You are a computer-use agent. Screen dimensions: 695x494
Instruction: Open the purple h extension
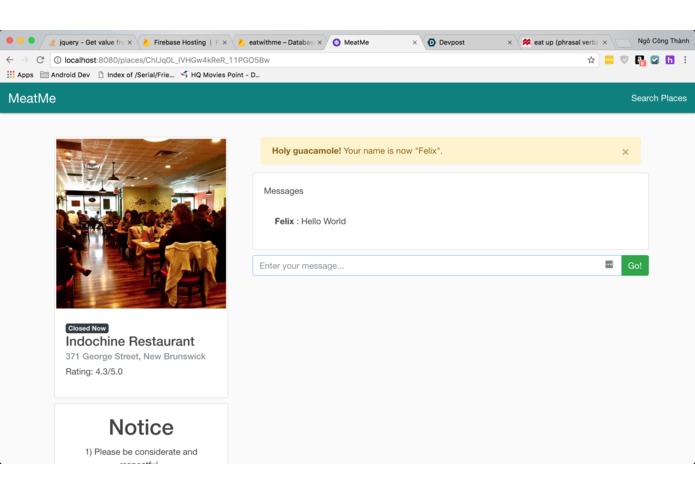coord(670,60)
